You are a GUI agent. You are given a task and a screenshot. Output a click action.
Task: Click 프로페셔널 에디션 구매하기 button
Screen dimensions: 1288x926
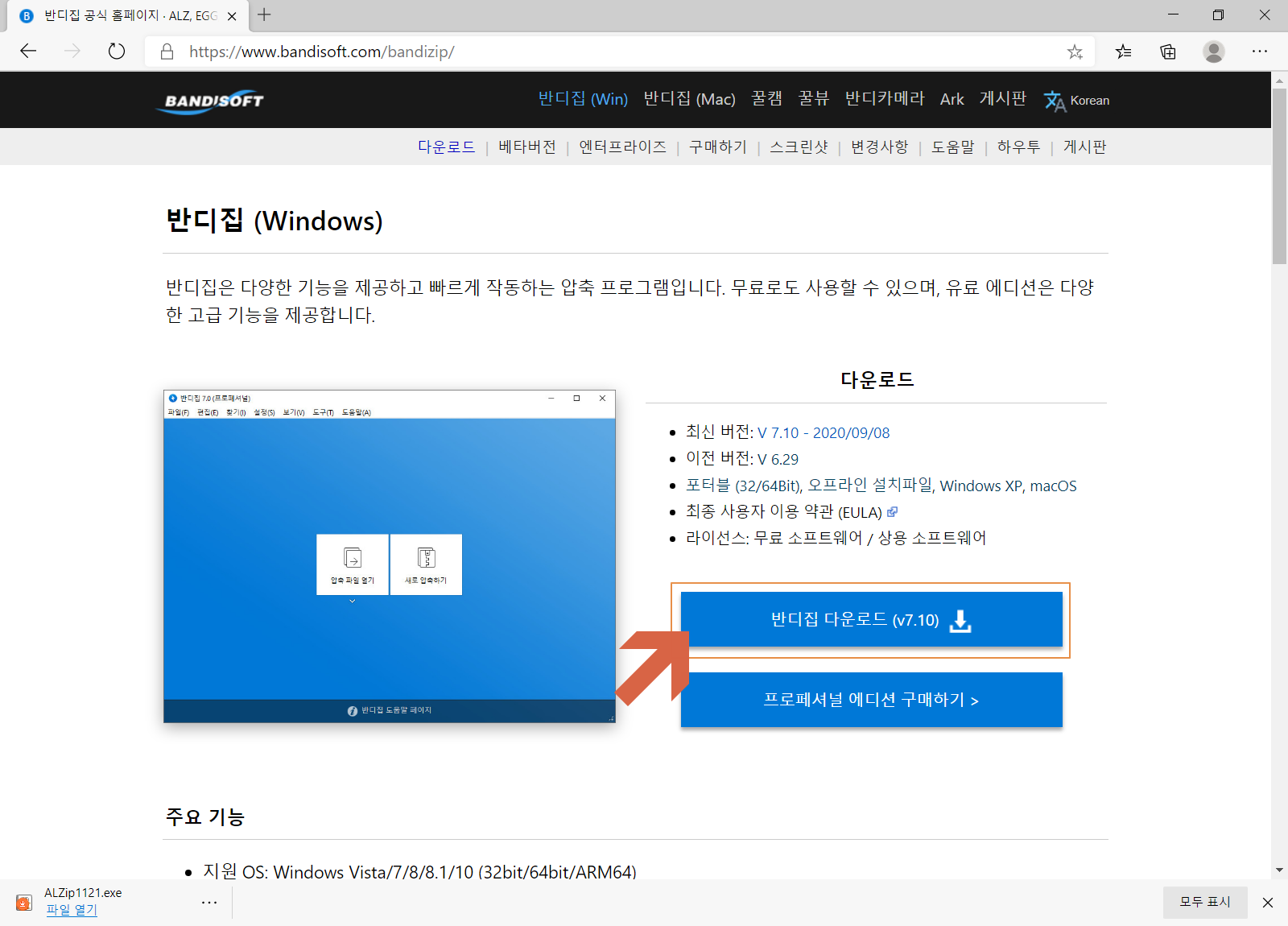tap(871, 700)
